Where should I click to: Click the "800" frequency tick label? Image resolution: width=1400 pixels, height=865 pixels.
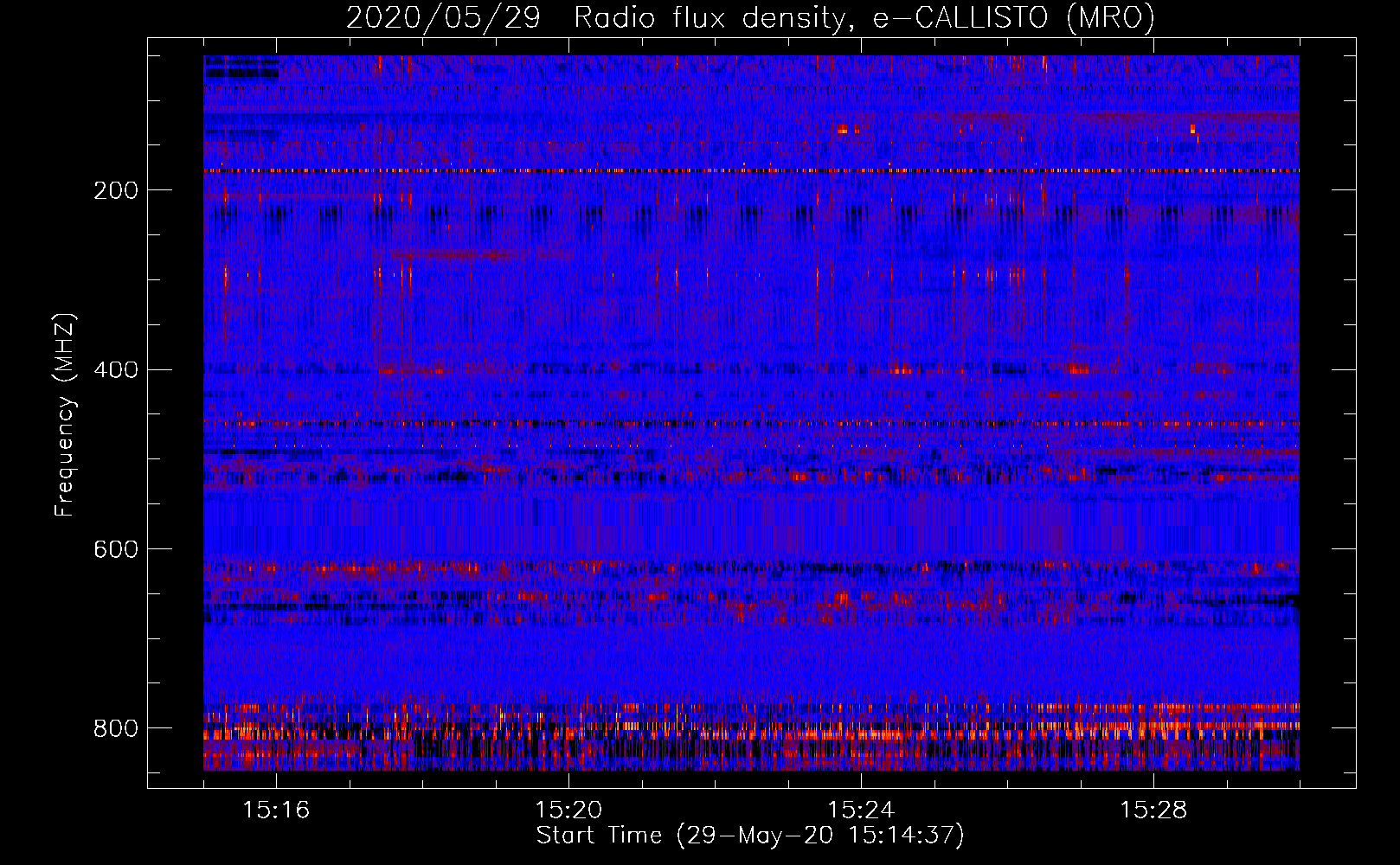116,728
